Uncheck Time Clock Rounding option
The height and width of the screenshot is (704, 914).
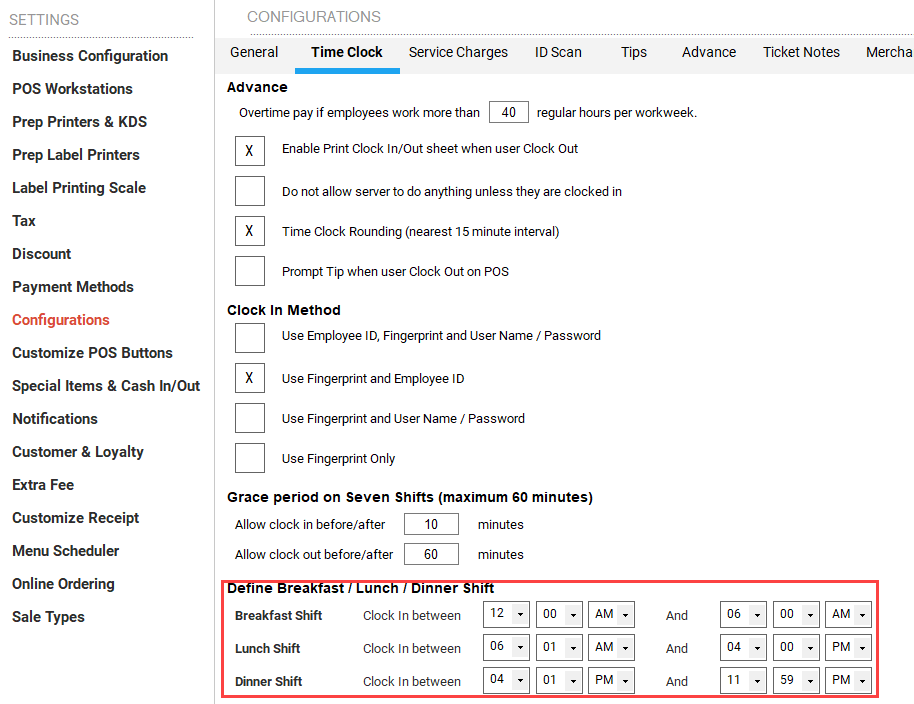(x=249, y=231)
